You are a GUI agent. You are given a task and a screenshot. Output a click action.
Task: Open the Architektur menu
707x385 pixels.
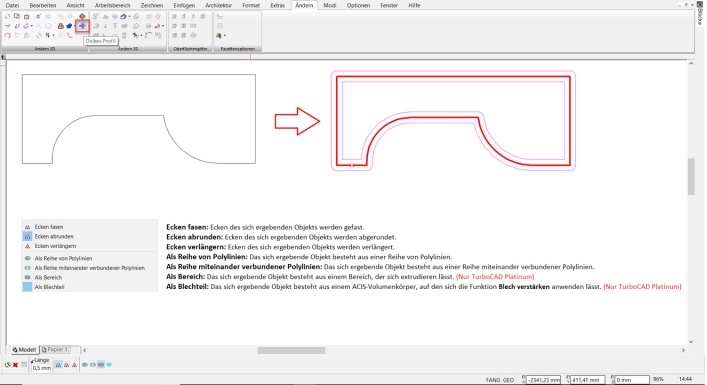pos(218,5)
